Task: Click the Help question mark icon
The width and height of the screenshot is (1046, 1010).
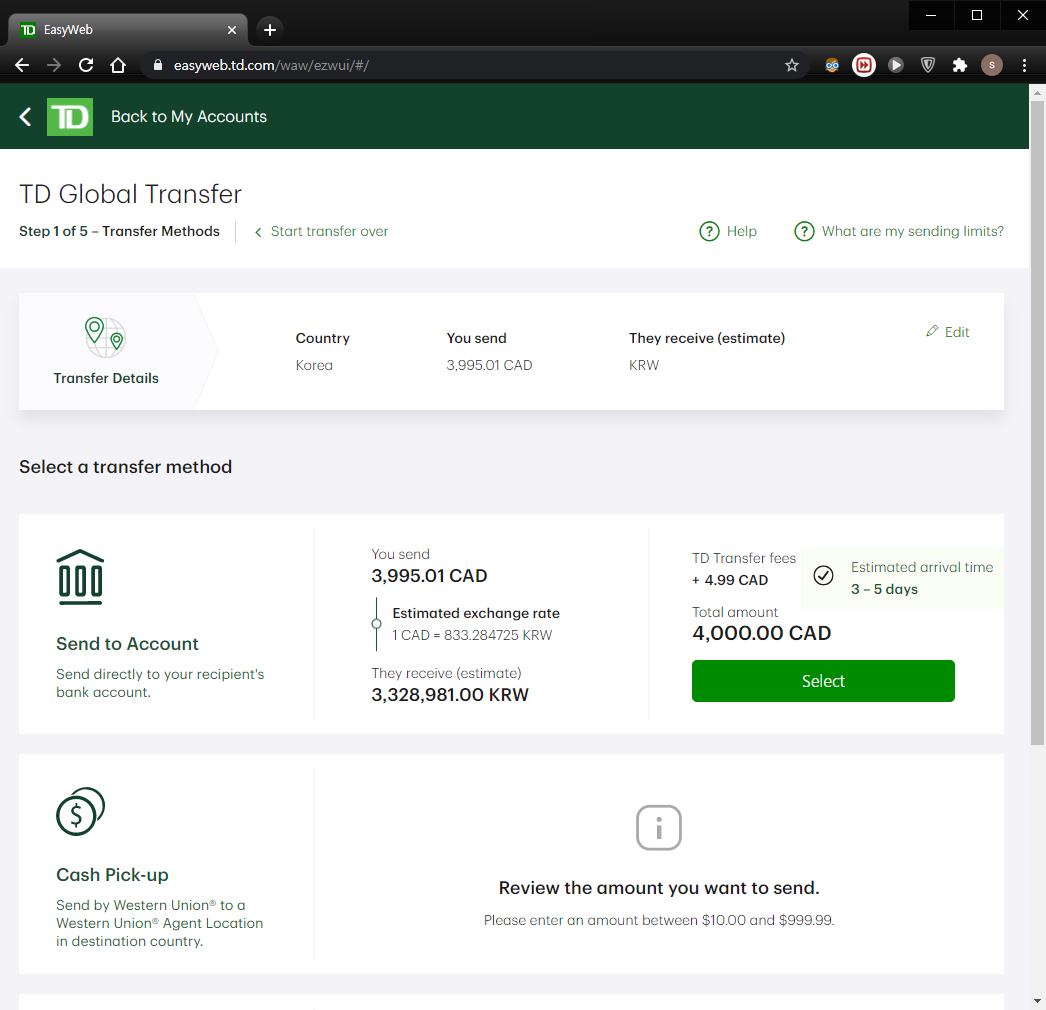Action: point(709,231)
